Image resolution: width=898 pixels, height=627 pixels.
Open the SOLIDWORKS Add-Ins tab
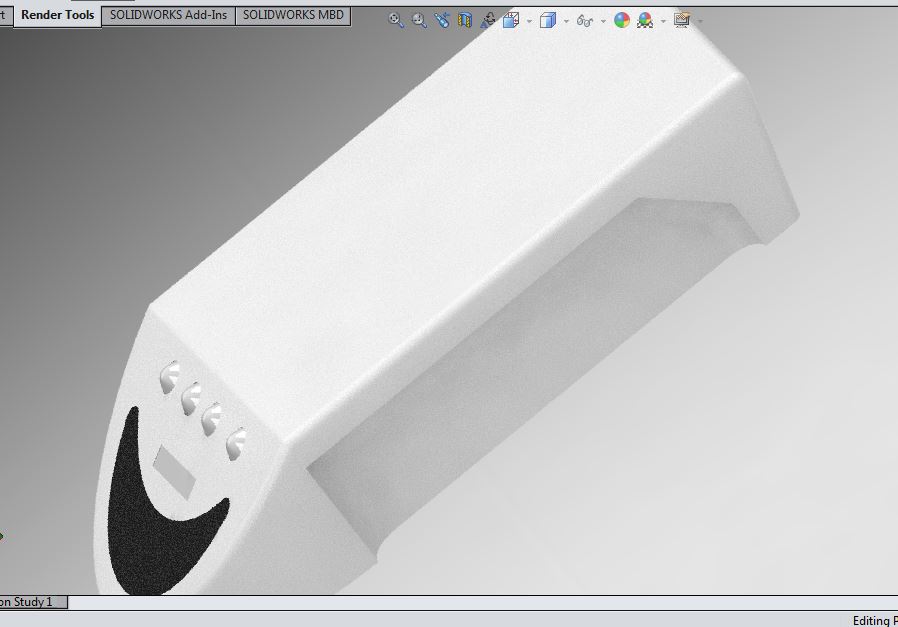pos(168,15)
